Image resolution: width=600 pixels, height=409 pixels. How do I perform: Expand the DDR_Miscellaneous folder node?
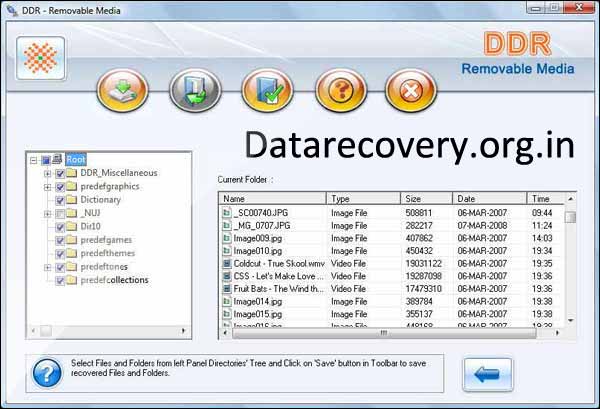click(x=47, y=173)
